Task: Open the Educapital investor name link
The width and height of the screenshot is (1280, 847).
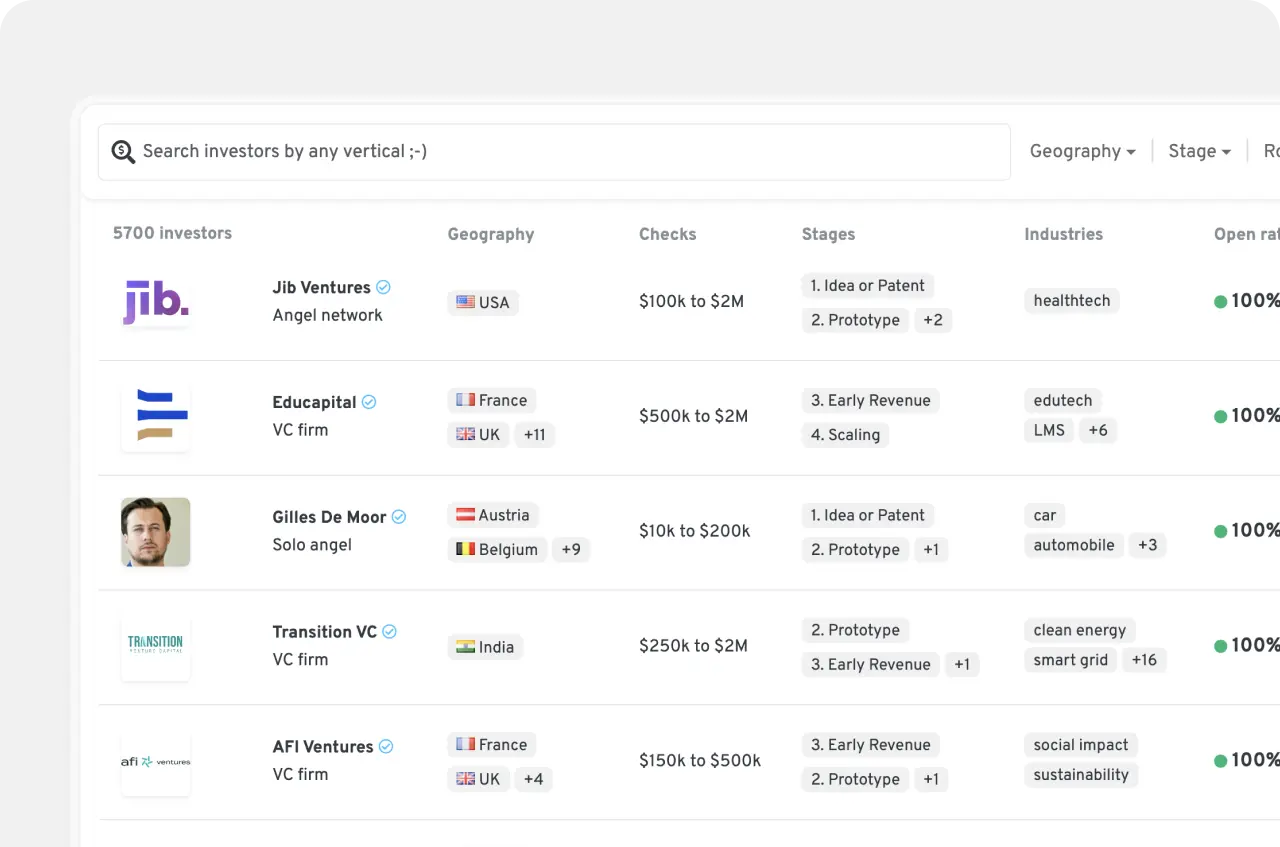Action: [x=314, y=402]
